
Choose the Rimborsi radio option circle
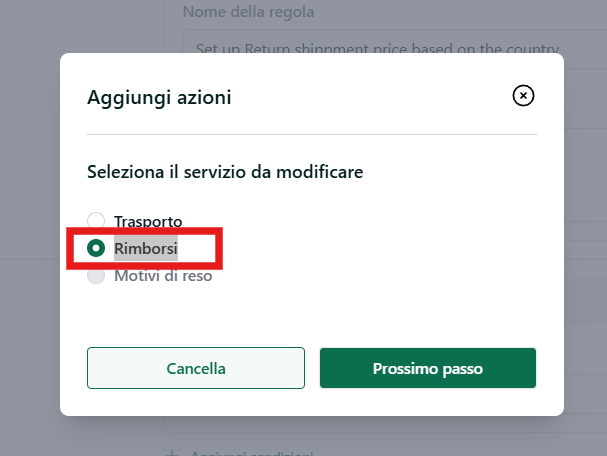click(96, 248)
